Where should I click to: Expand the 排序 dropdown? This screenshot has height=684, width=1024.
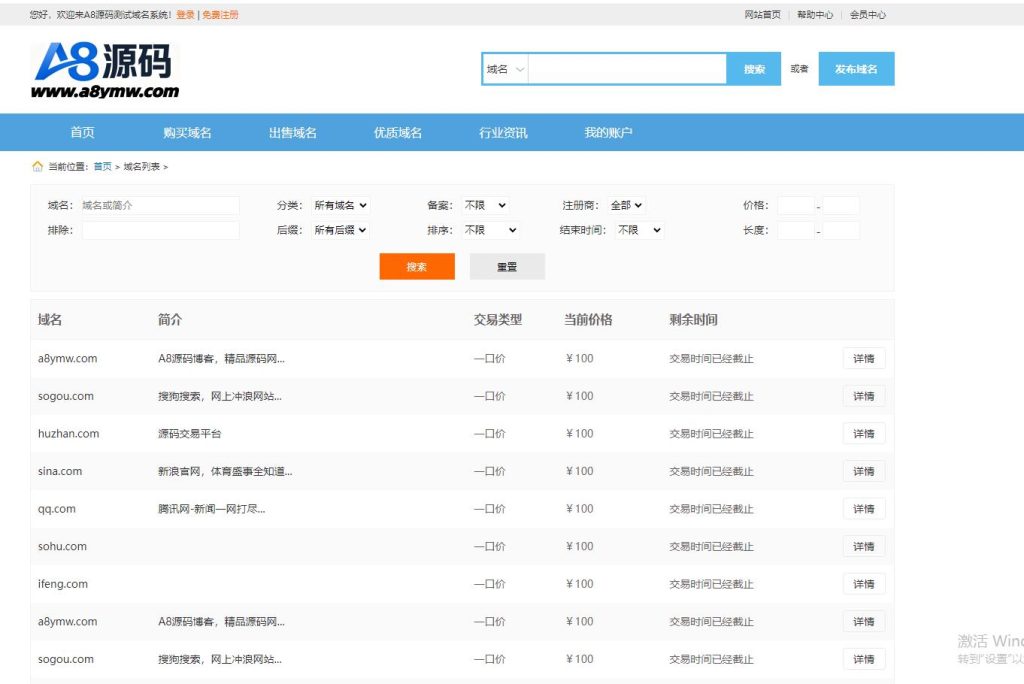490,230
